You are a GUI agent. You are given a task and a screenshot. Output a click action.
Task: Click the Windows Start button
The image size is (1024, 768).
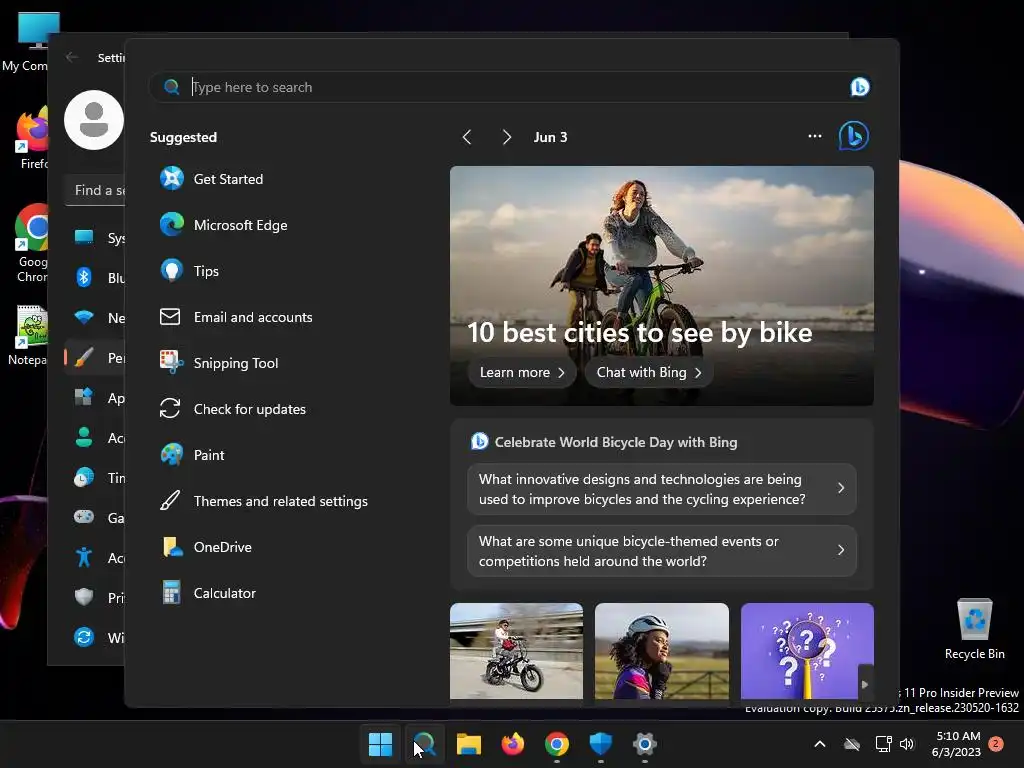(x=380, y=744)
